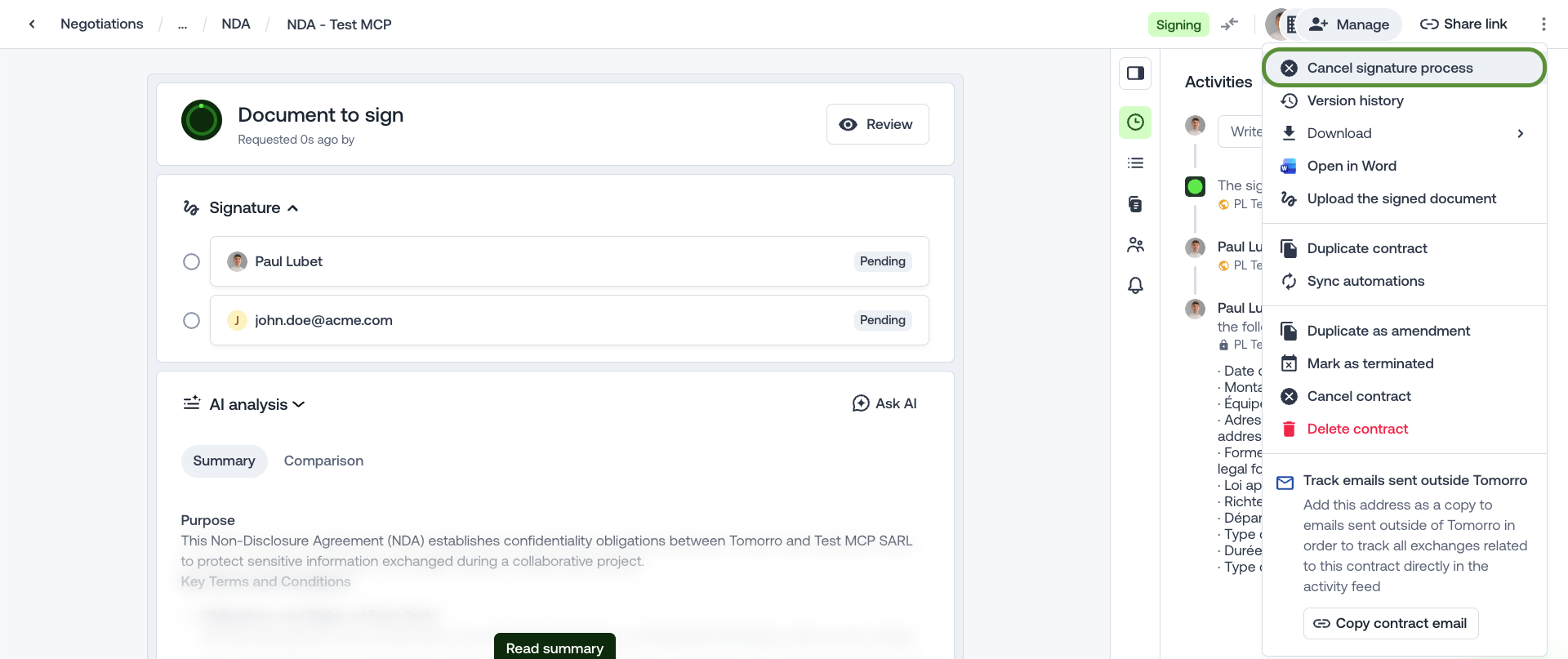
Task: Open the participants people sidebar icon
Action: tap(1135, 245)
